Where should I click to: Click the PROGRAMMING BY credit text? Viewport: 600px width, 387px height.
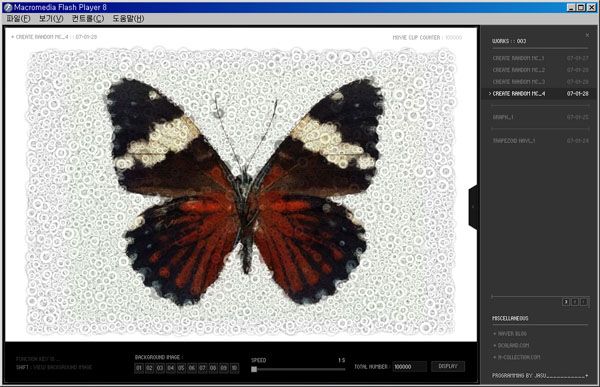tap(519, 376)
